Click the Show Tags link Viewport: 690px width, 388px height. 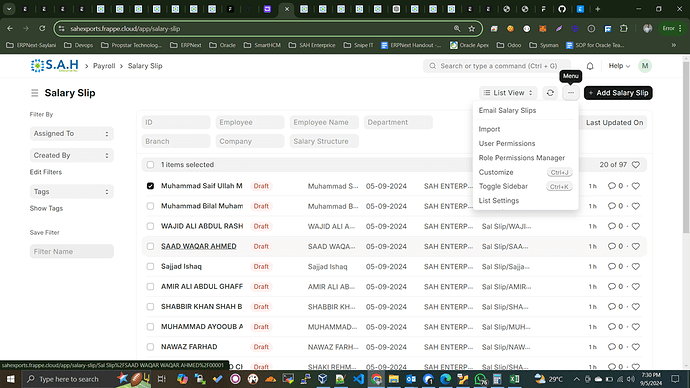(46, 209)
